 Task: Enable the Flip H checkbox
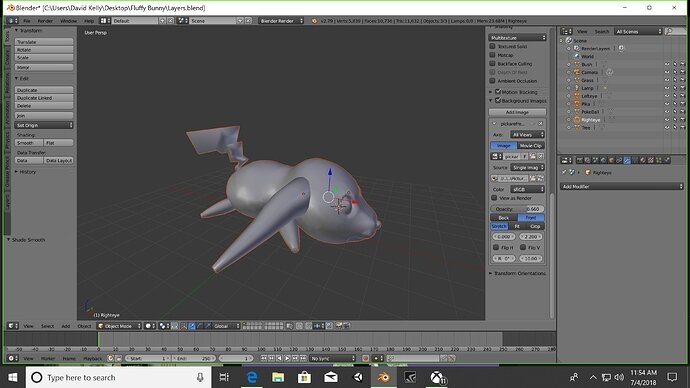point(496,247)
